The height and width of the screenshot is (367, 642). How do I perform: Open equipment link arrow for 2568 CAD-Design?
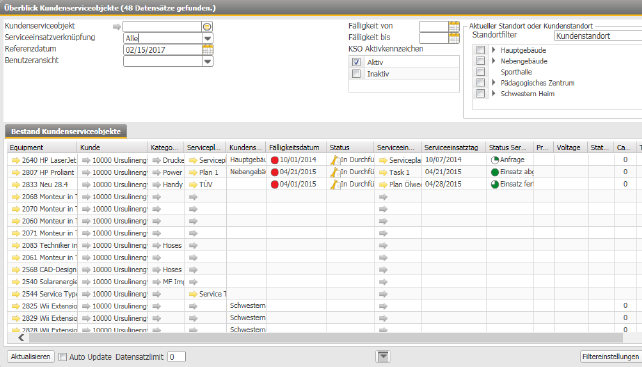click(16, 270)
